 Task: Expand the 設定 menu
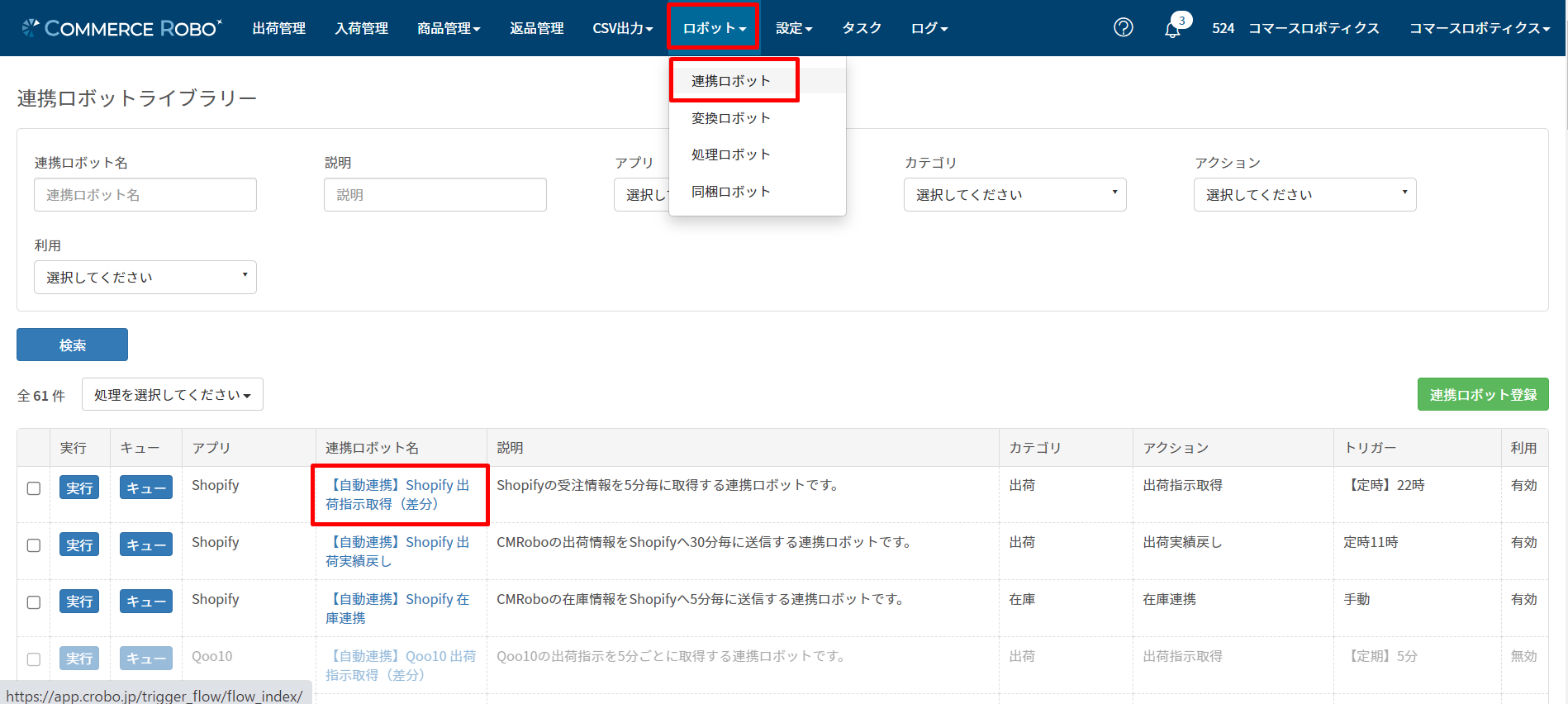(x=794, y=28)
